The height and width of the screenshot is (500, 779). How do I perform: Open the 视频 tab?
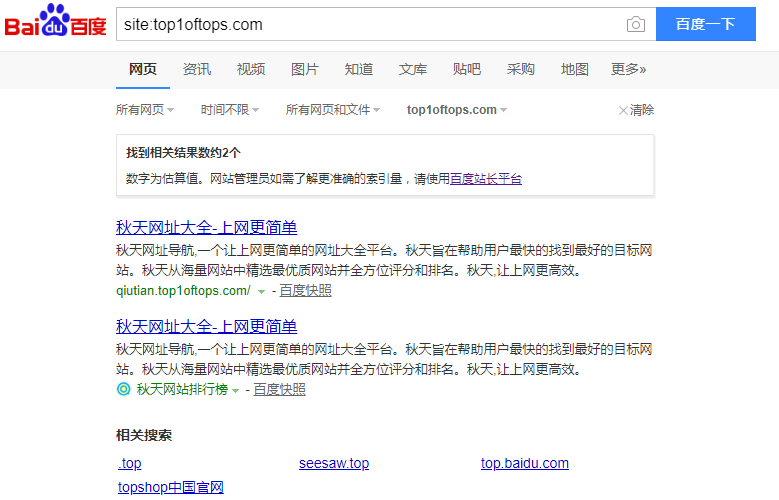pos(251,69)
